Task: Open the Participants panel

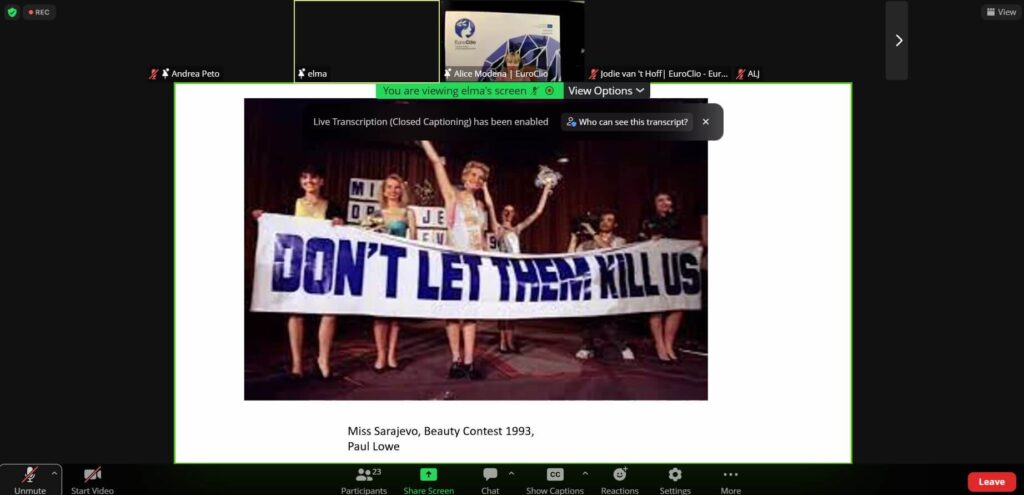Action: coord(364,477)
